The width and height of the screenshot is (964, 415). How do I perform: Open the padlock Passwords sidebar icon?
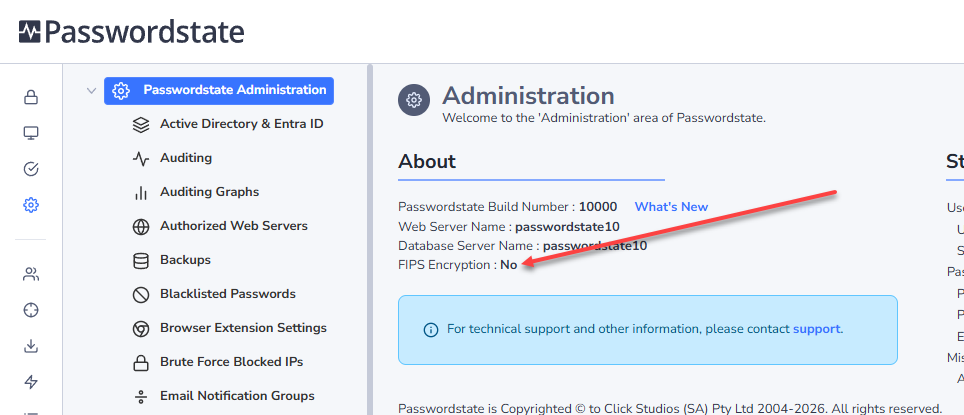31,97
